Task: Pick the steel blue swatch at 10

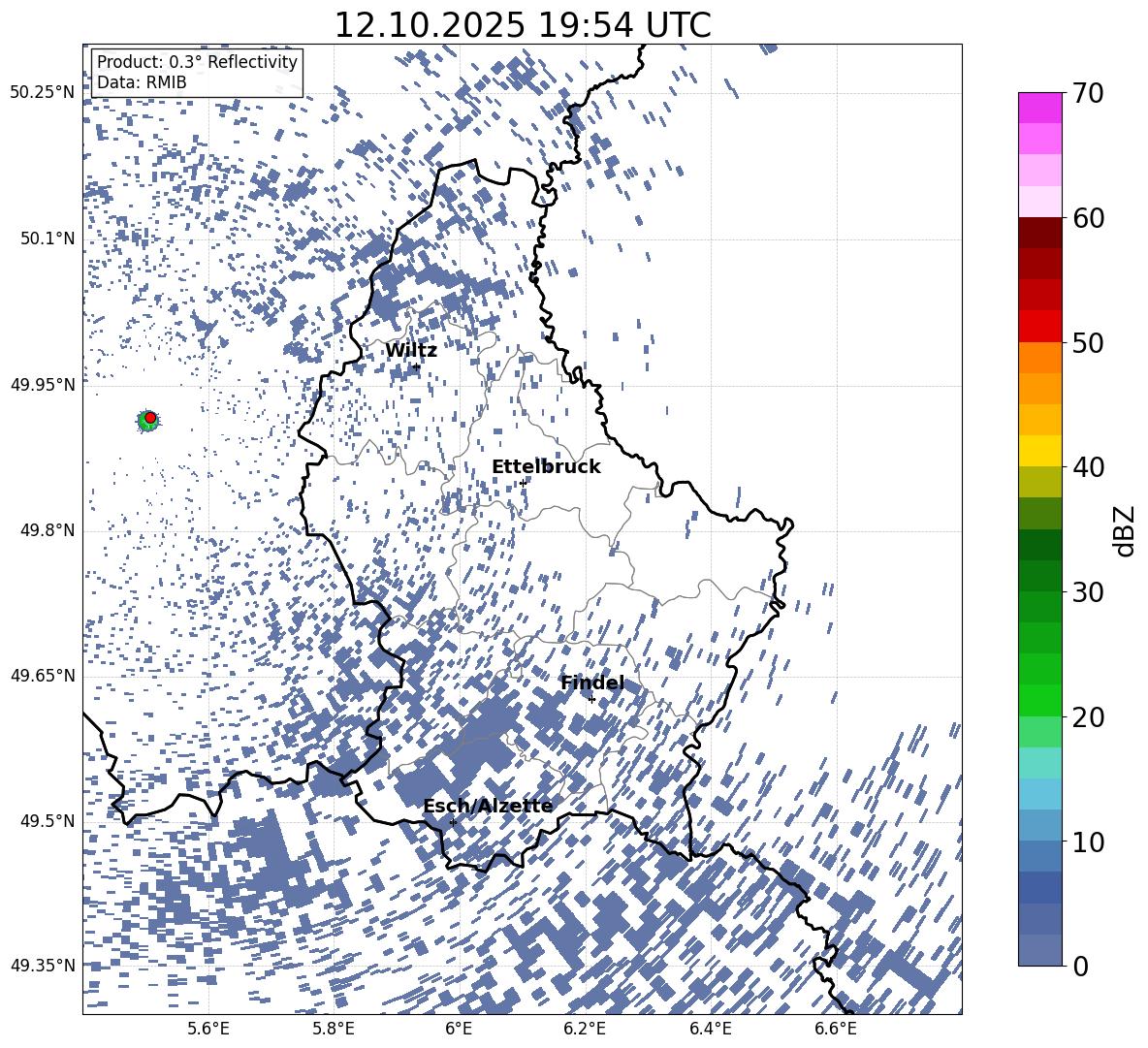Action: pos(1039,856)
